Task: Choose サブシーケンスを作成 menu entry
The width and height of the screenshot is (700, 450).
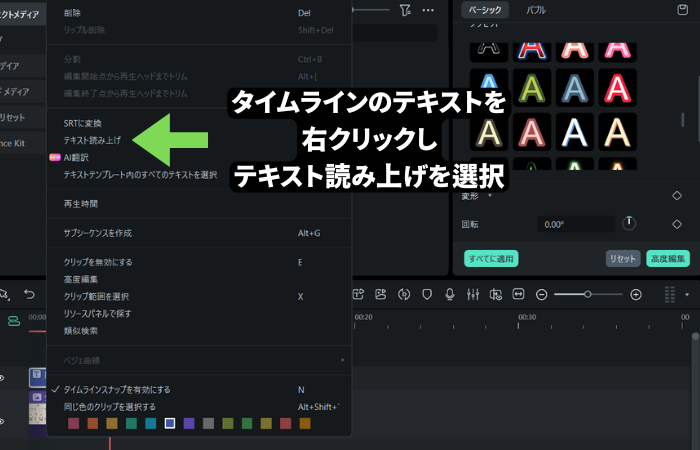Action: [199, 233]
